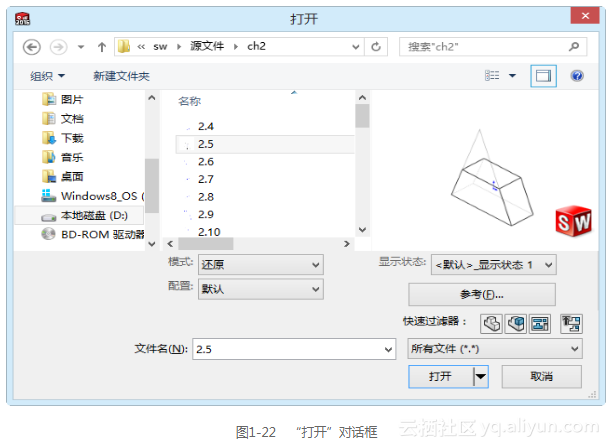Select file 2.10 in the list
The width and height of the screenshot is (610, 448).
point(265,231)
